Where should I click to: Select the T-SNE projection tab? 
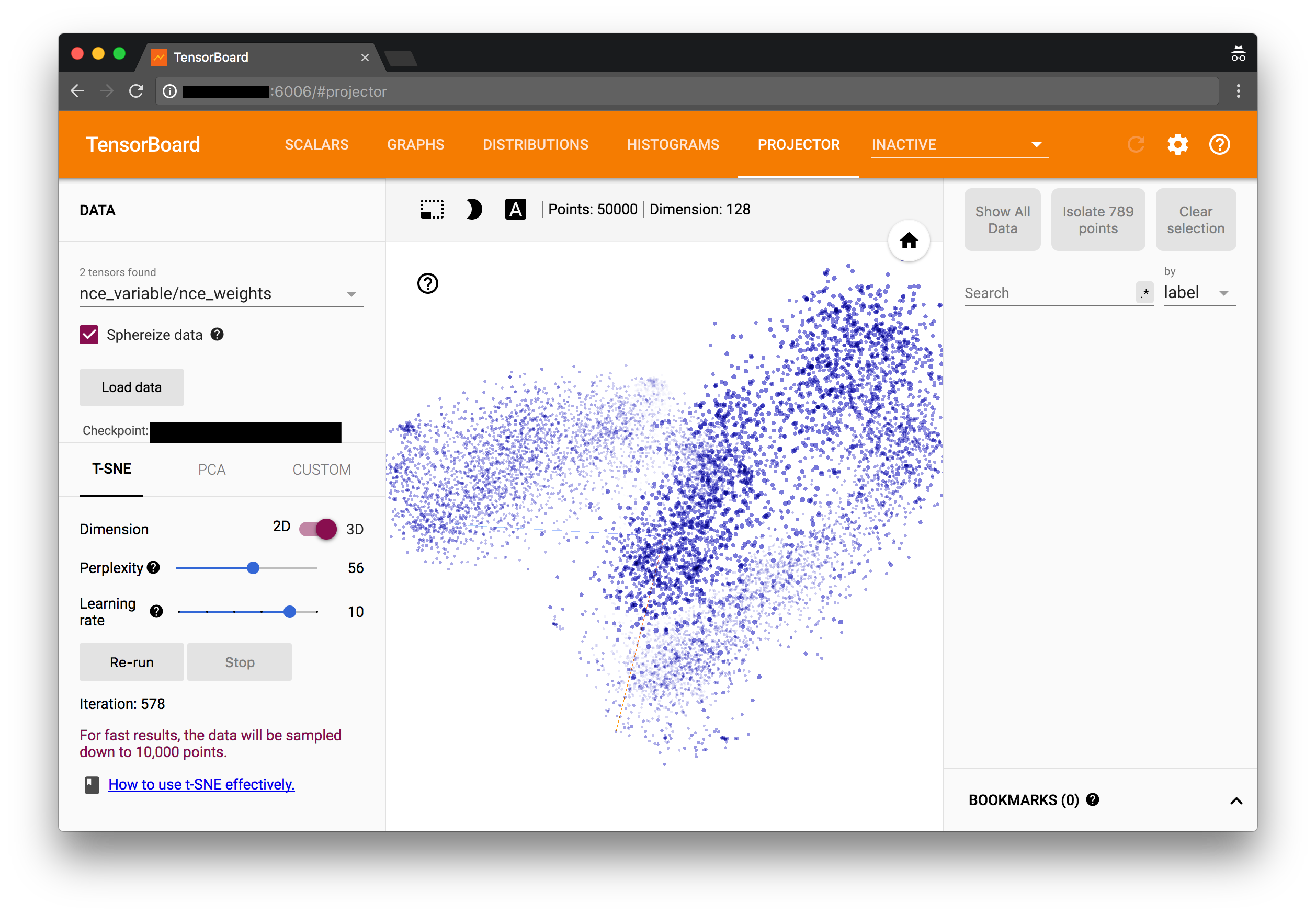point(112,468)
